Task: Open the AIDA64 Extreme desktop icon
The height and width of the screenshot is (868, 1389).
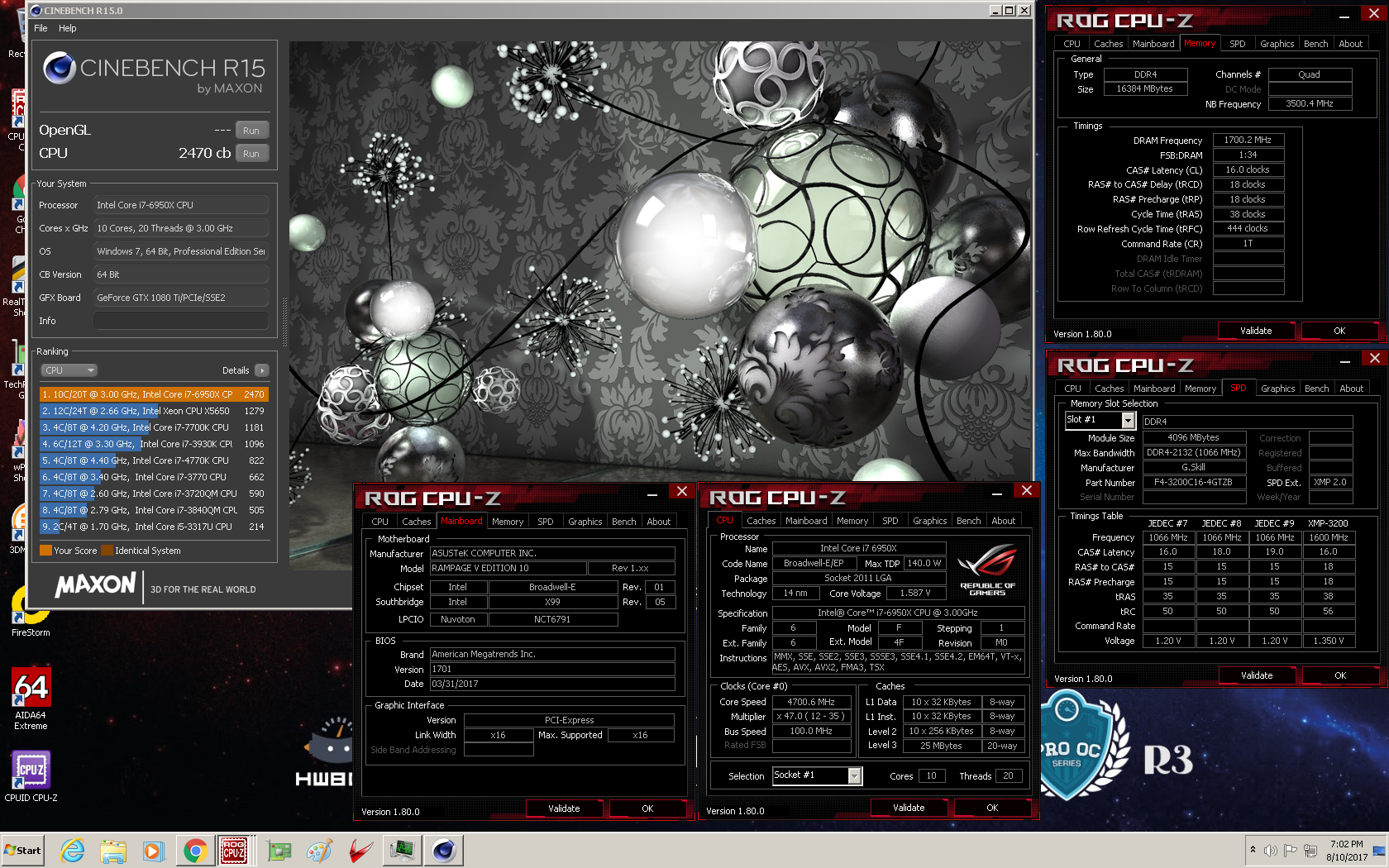Action: [x=31, y=699]
